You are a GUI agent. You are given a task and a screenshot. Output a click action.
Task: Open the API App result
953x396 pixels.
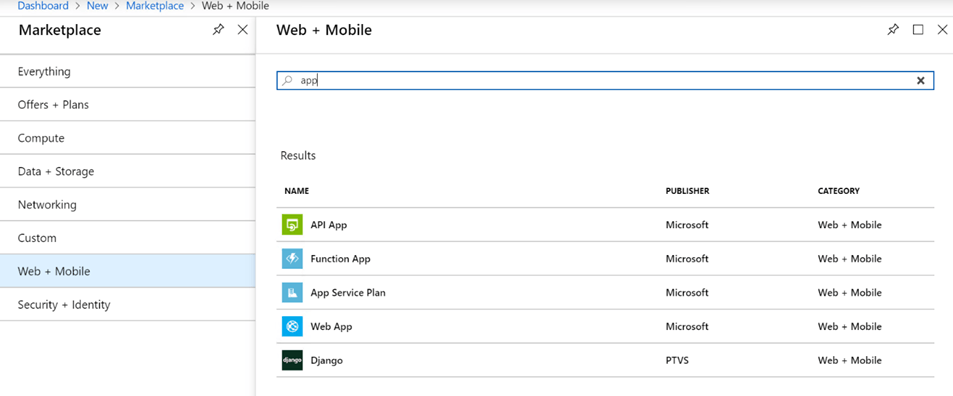point(605,225)
